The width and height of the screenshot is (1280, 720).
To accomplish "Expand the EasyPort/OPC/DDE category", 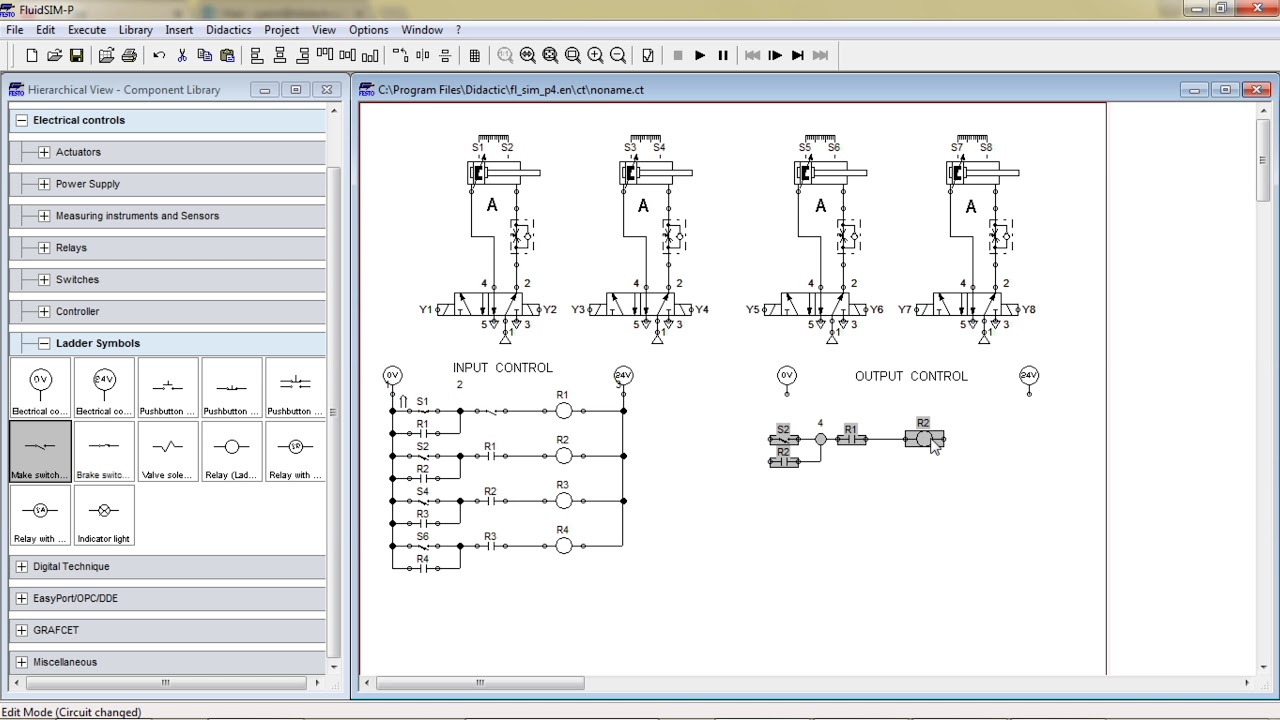I will pos(22,598).
